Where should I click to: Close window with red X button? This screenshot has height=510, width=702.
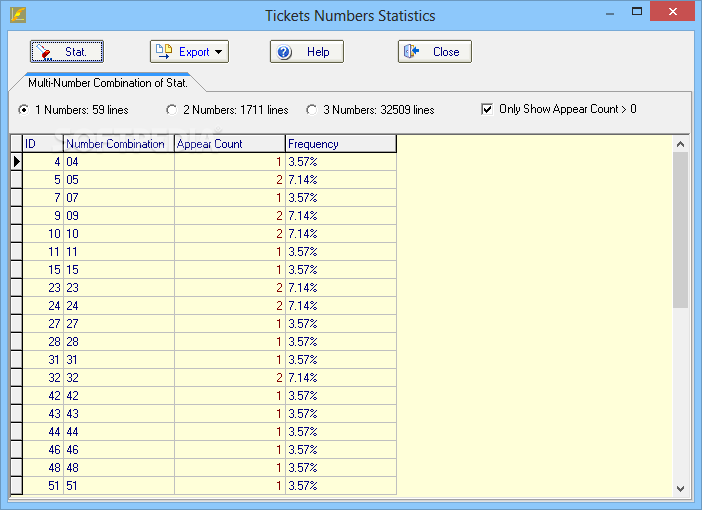click(x=672, y=11)
